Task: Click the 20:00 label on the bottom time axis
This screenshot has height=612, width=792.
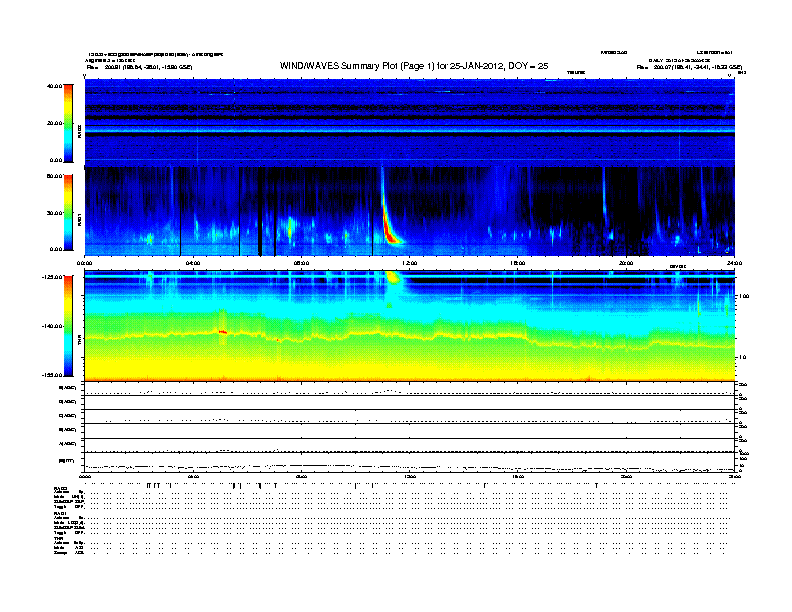Action: 626,476
